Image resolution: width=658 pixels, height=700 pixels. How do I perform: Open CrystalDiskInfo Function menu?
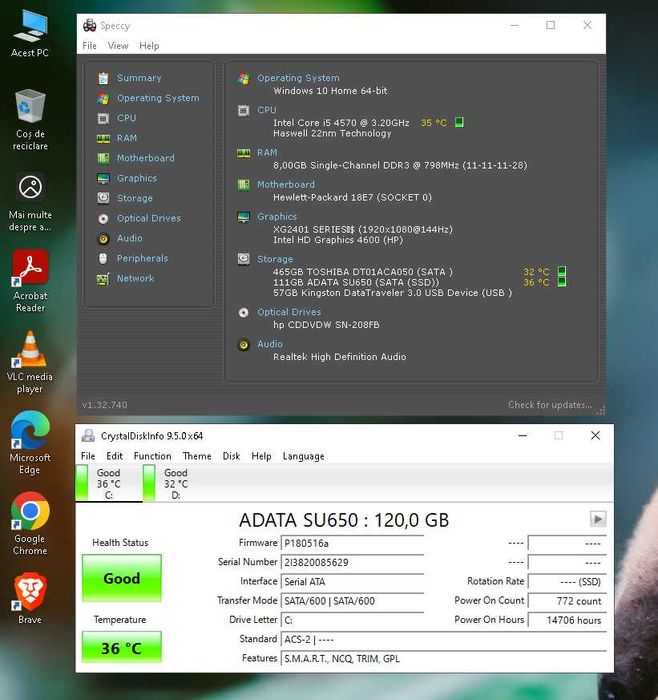tap(152, 456)
